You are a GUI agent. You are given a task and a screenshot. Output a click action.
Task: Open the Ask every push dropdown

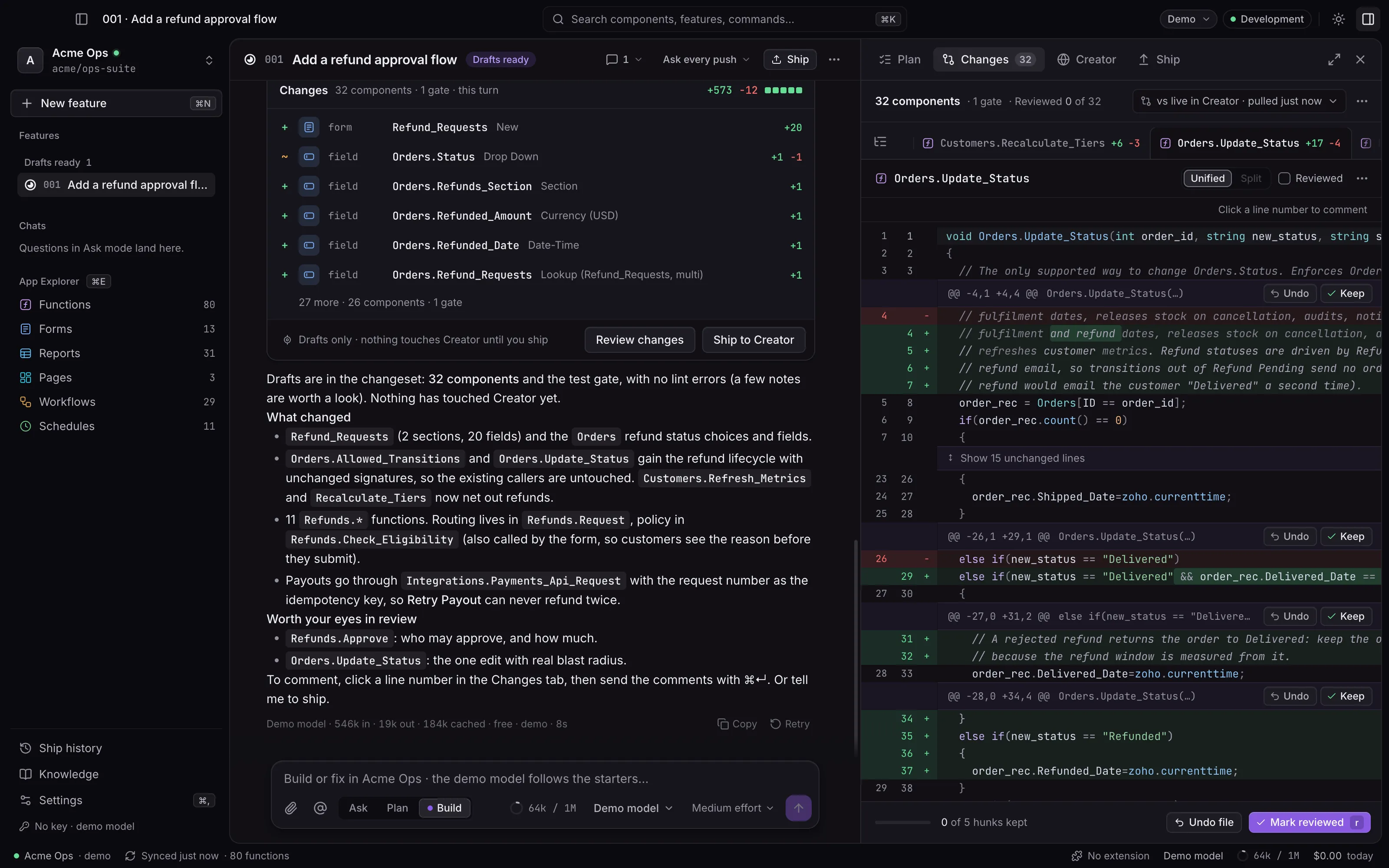706,59
